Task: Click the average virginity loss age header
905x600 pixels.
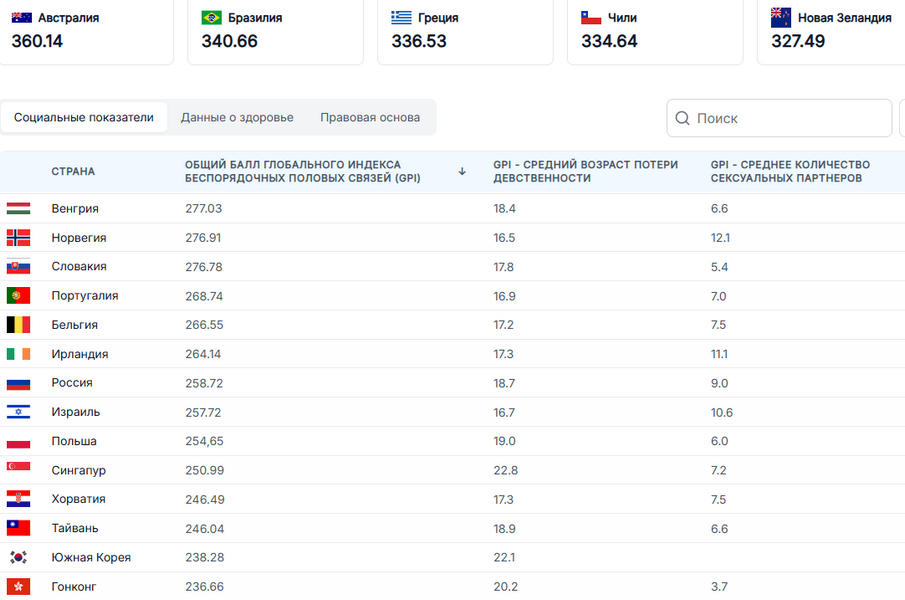Action: (x=585, y=171)
